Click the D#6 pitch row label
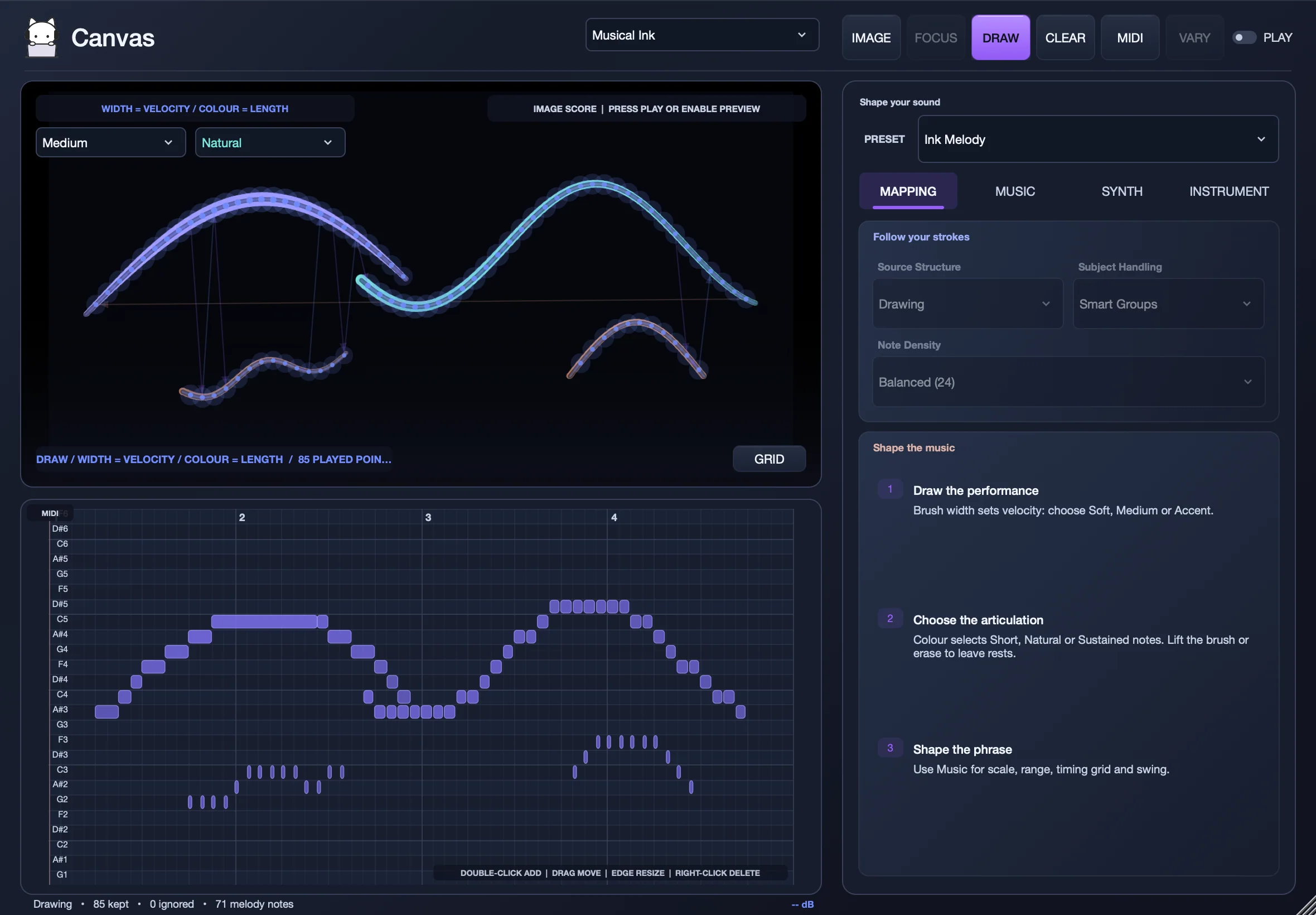This screenshot has width=1316, height=915. (60, 528)
